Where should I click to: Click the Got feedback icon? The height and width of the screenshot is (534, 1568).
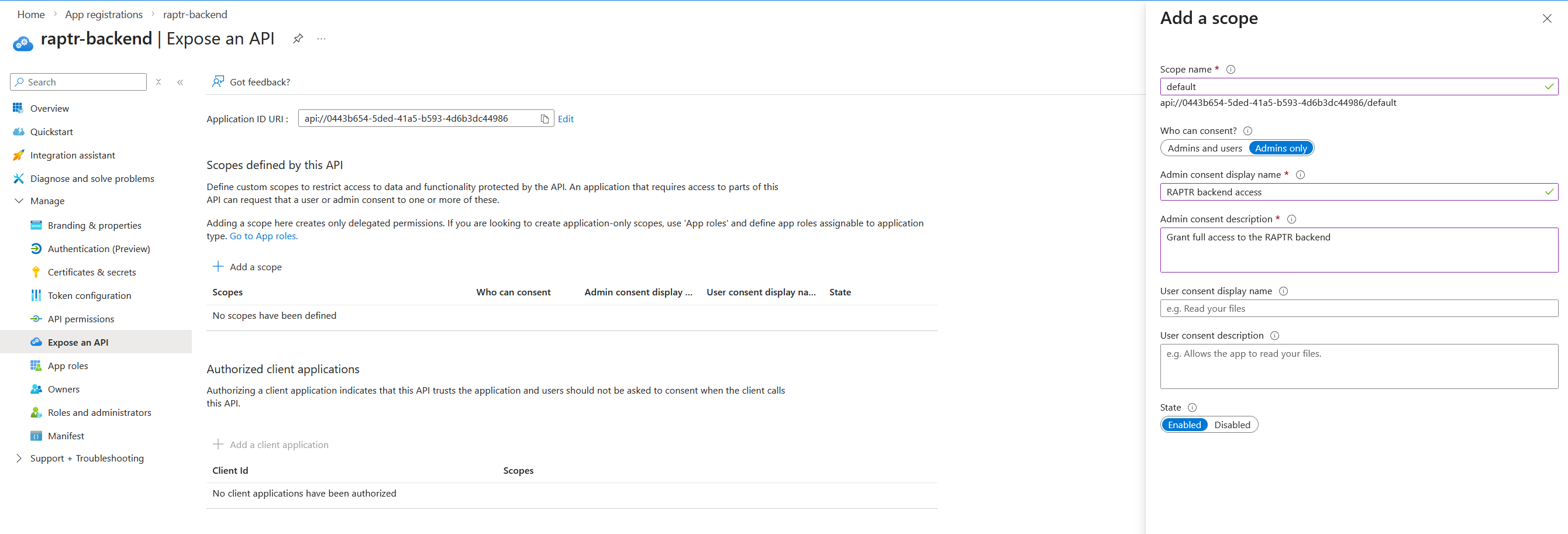click(218, 82)
